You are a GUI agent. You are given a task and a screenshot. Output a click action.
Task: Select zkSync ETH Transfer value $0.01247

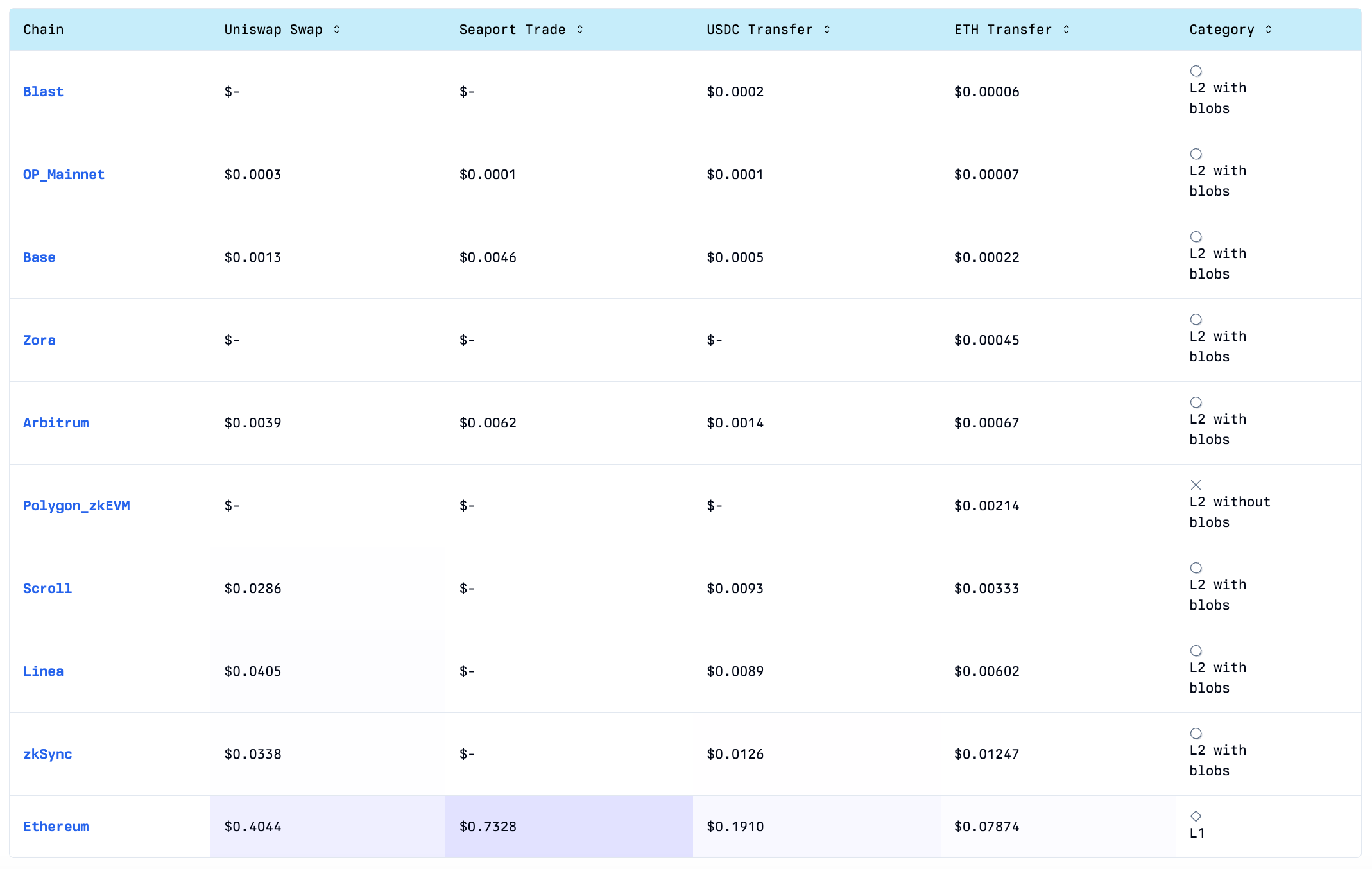pos(986,754)
